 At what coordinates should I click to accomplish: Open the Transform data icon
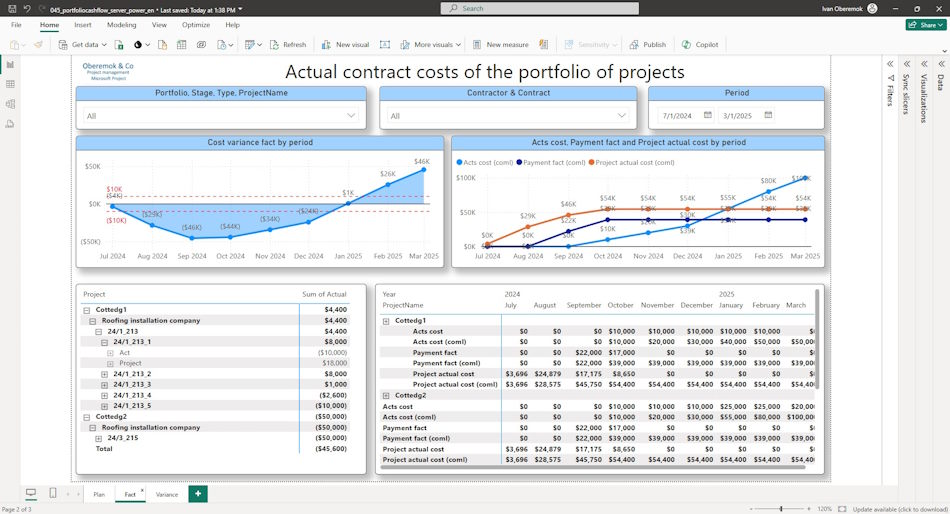click(249, 45)
